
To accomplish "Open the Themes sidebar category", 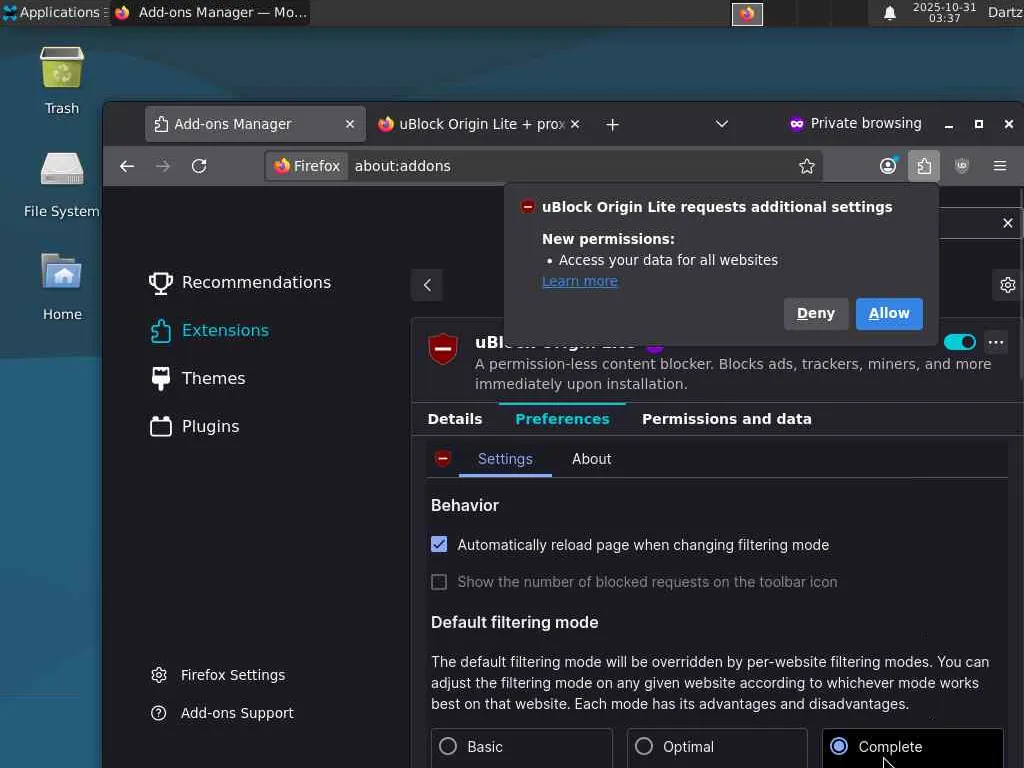I will click(x=197, y=378).
